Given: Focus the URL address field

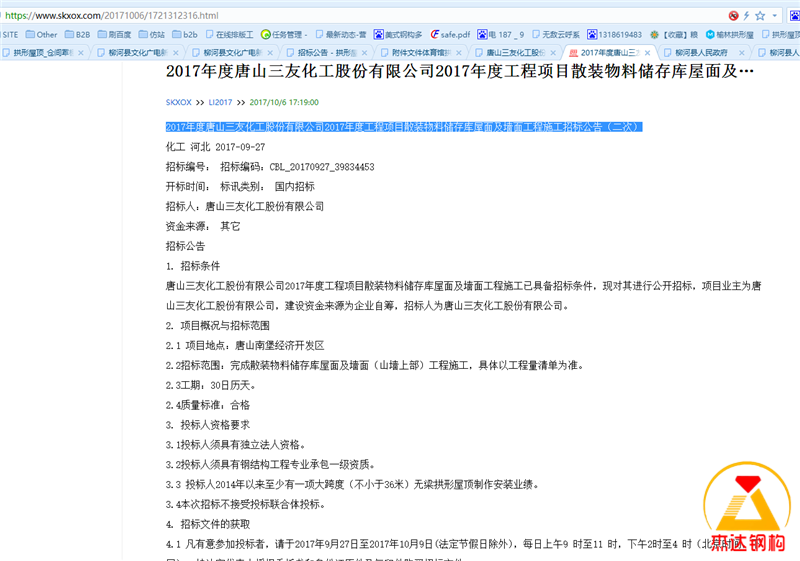Looking at the screenshot, I should coord(357,16).
